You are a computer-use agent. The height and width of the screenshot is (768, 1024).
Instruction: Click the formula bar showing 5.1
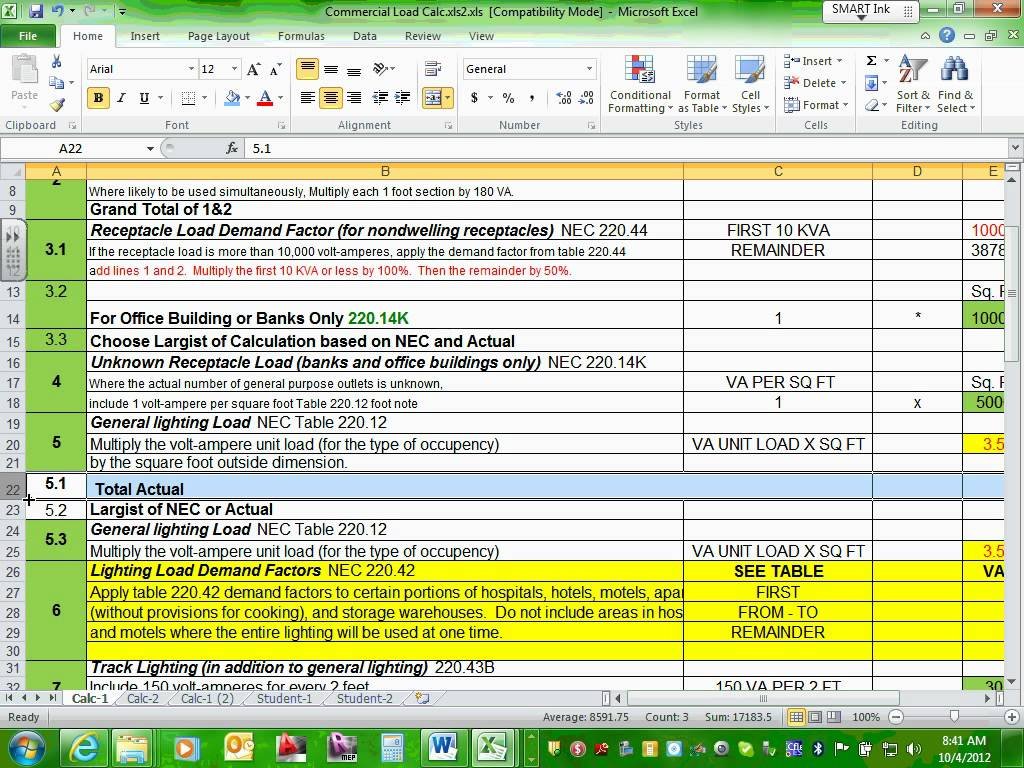(400, 147)
